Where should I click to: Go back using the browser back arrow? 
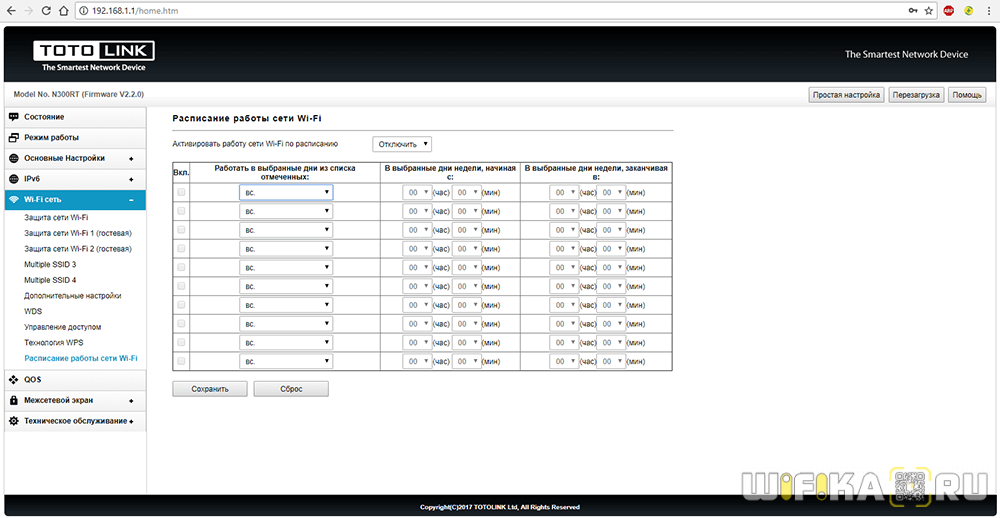pyautogui.click(x=9, y=10)
